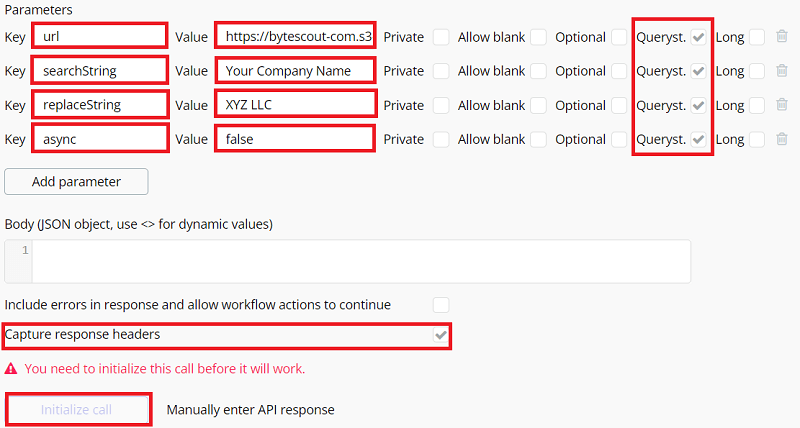Remove the replaceString parameter via trash icon
Screen dimensions: 800x428
pyautogui.click(x=782, y=105)
